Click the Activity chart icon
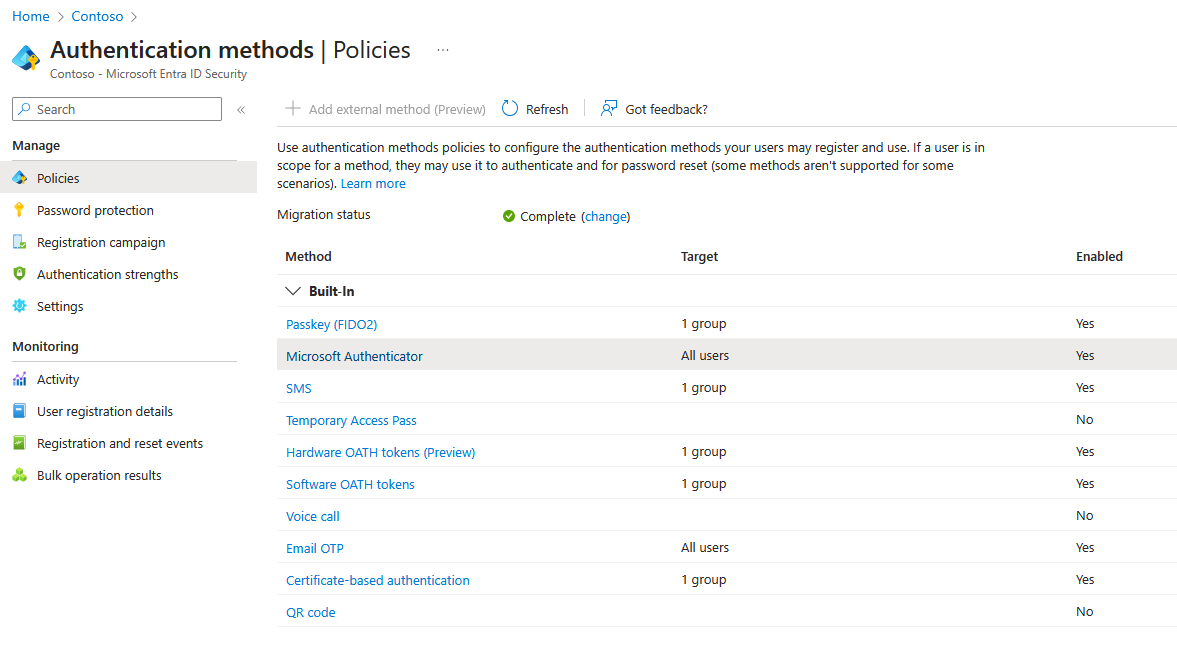 pos(19,379)
